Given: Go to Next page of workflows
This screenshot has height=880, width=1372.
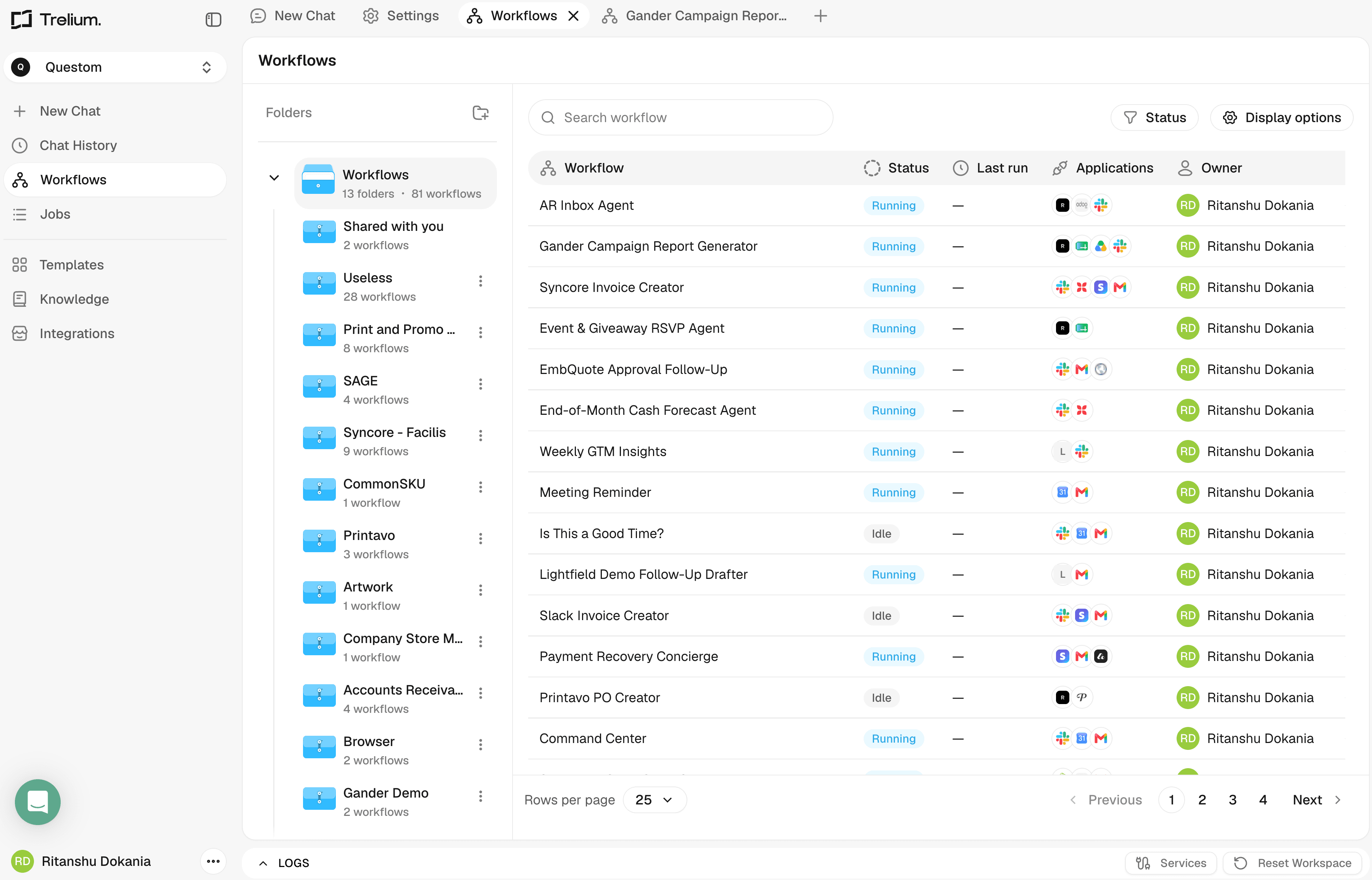Looking at the screenshot, I should point(1317,800).
